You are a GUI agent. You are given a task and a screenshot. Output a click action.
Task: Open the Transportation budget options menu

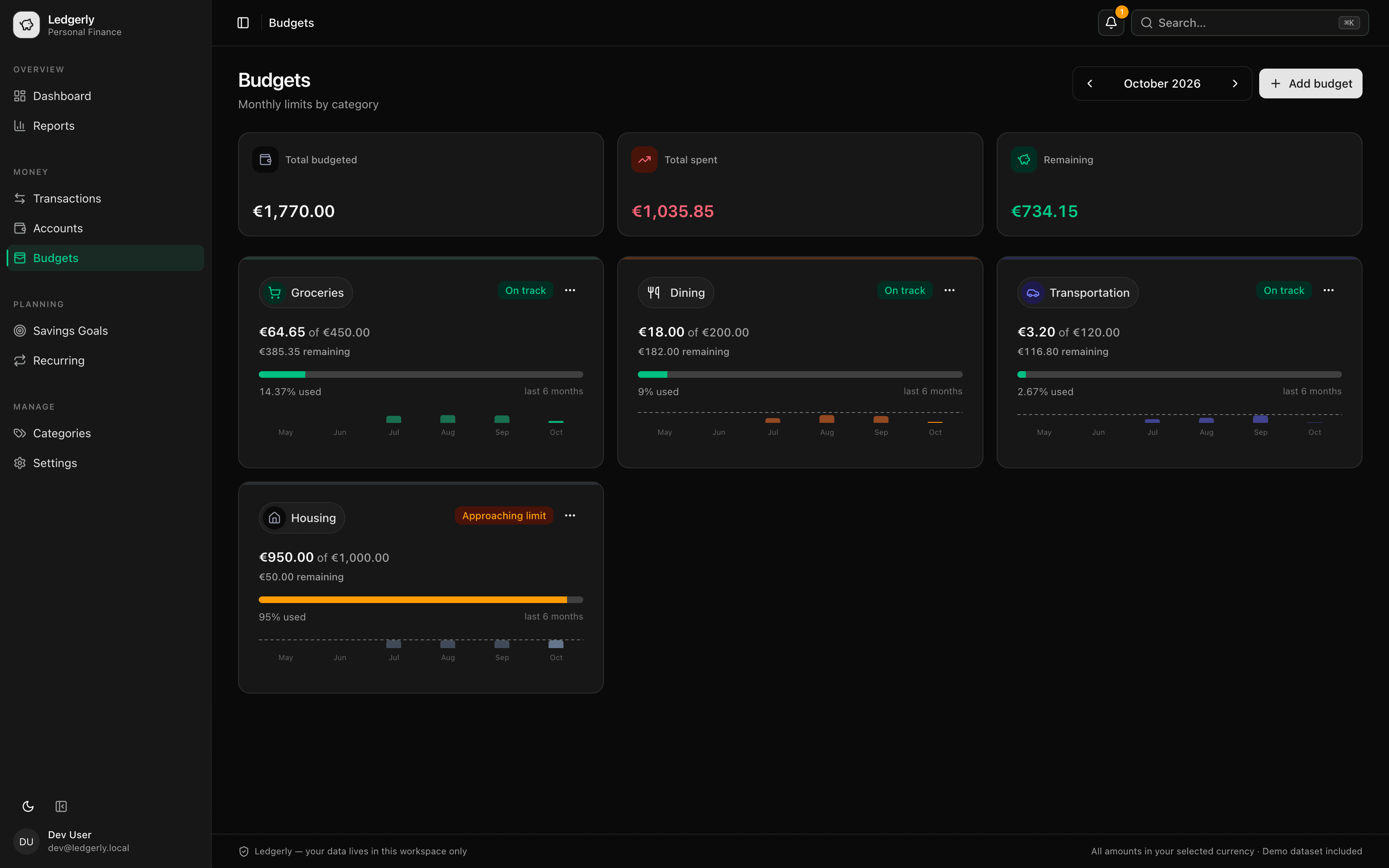pyautogui.click(x=1328, y=291)
